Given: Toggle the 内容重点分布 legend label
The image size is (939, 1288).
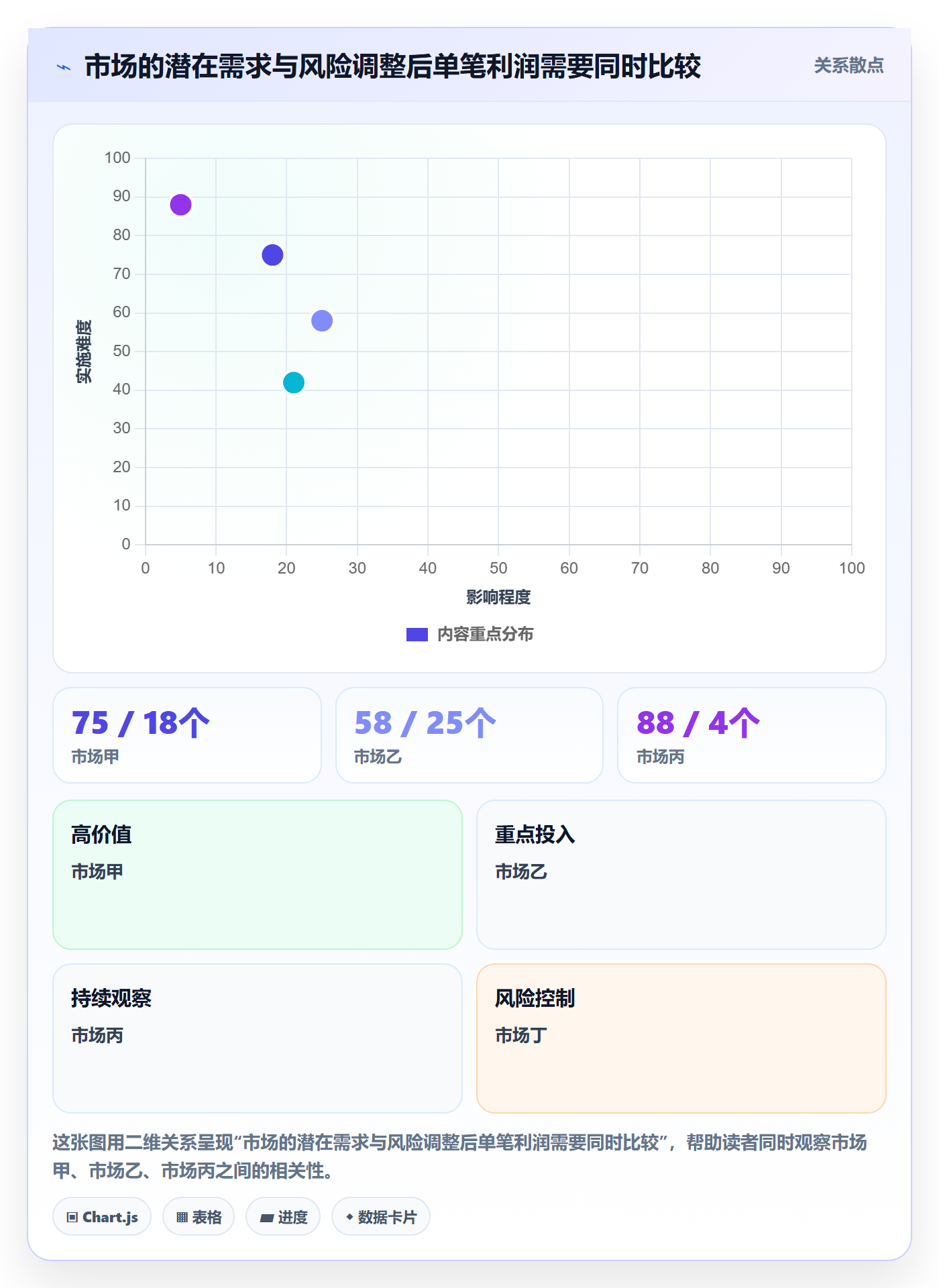Looking at the screenshot, I should pyautogui.click(x=485, y=634).
